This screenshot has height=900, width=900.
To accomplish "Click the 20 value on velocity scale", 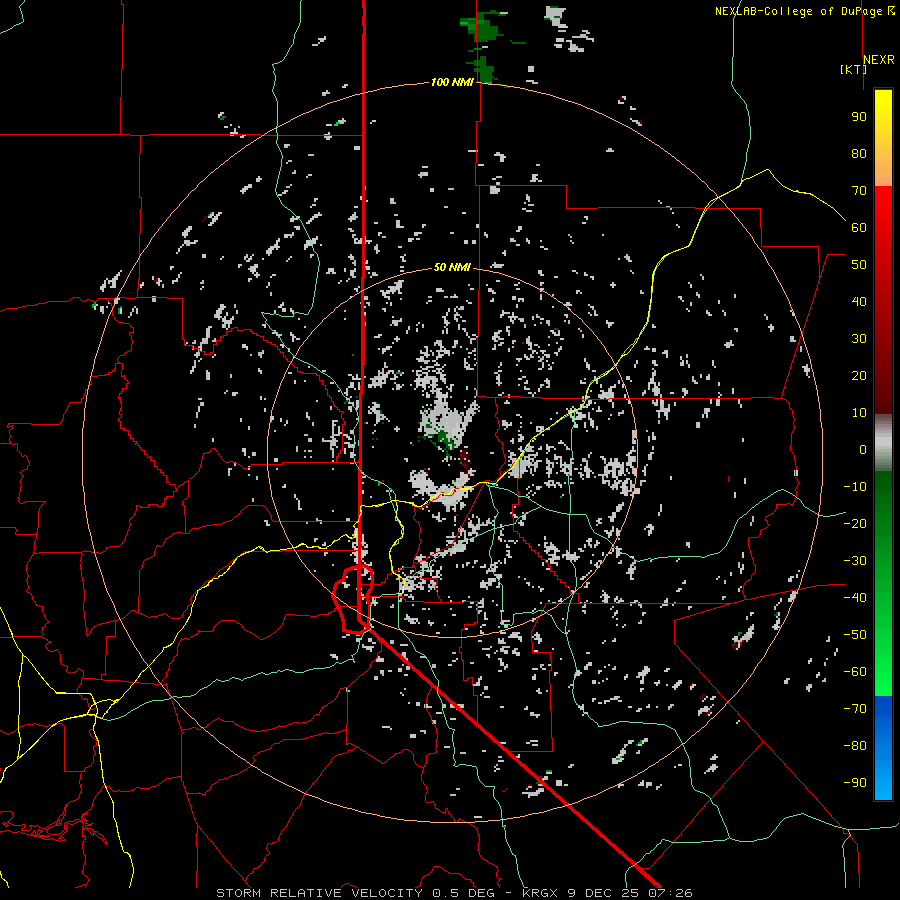I will pyautogui.click(x=859, y=376).
